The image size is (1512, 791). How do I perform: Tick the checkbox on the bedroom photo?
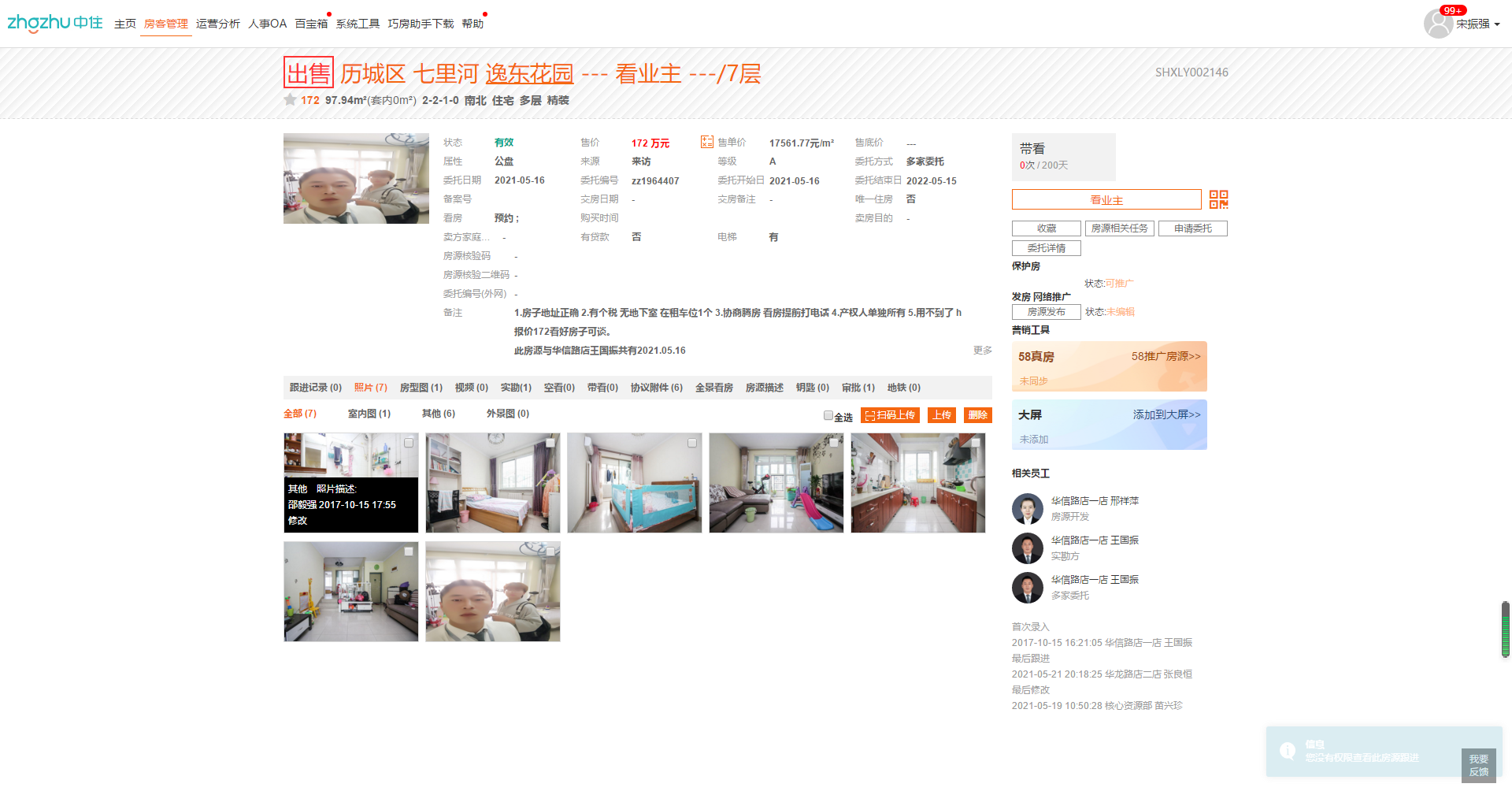click(x=550, y=443)
